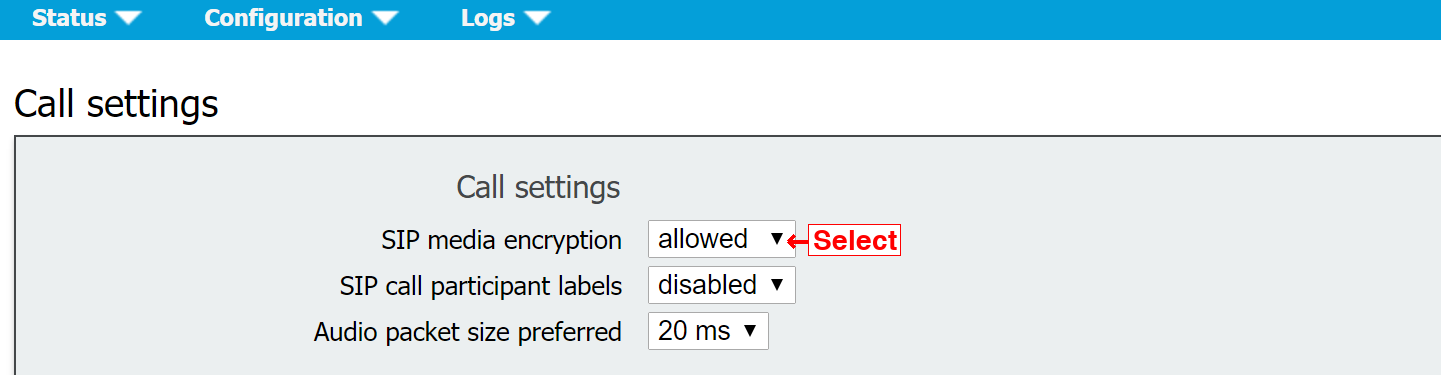Click the white triangle next to Logs
This screenshot has height=375, width=1441.
click(537, 19)
